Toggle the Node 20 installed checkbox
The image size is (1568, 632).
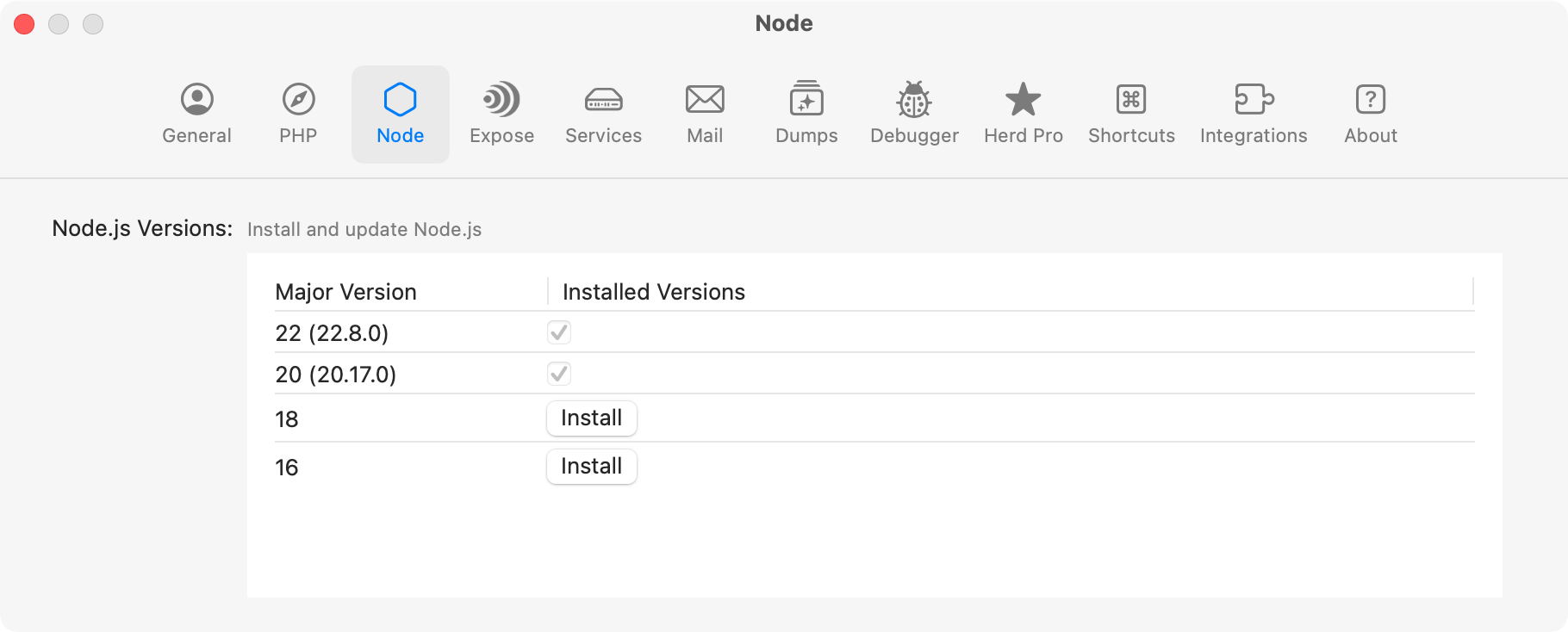(x=559, y=374)
